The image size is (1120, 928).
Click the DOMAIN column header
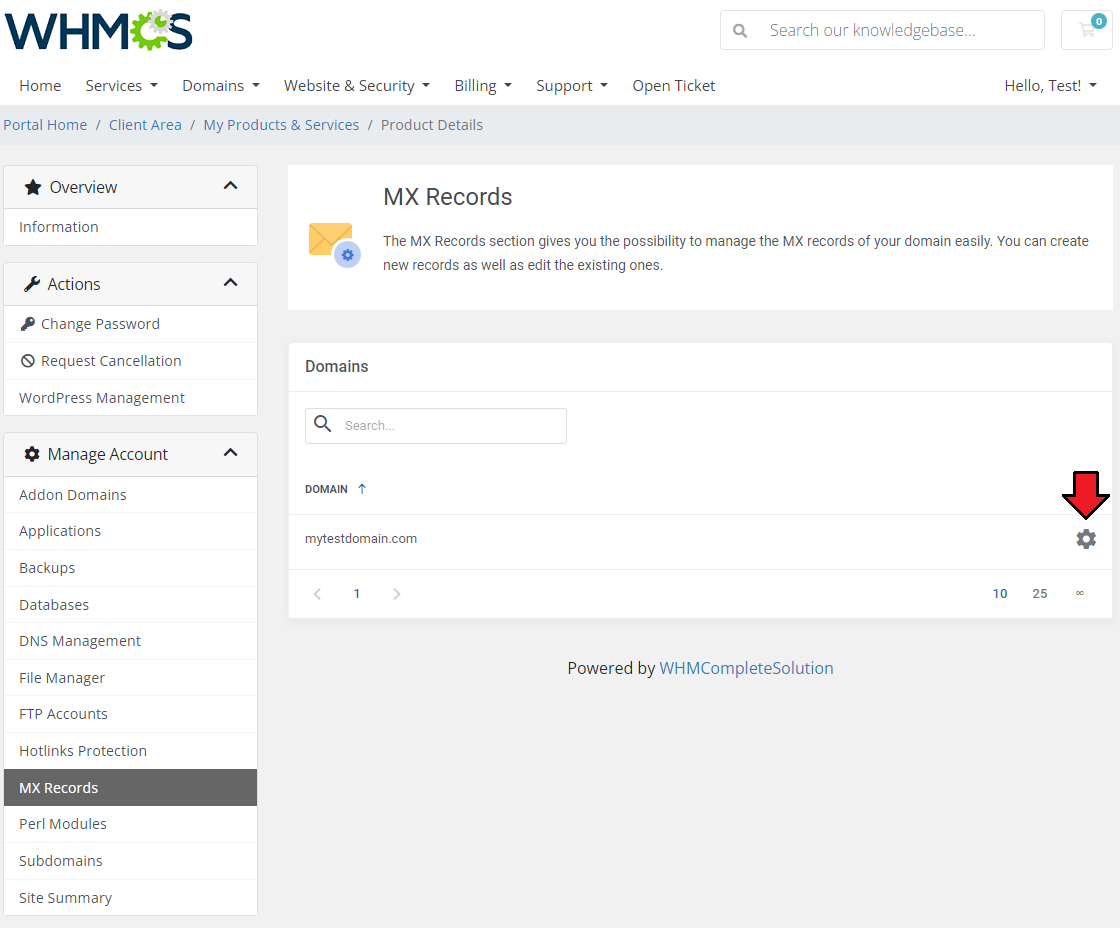tap(326, 489)
